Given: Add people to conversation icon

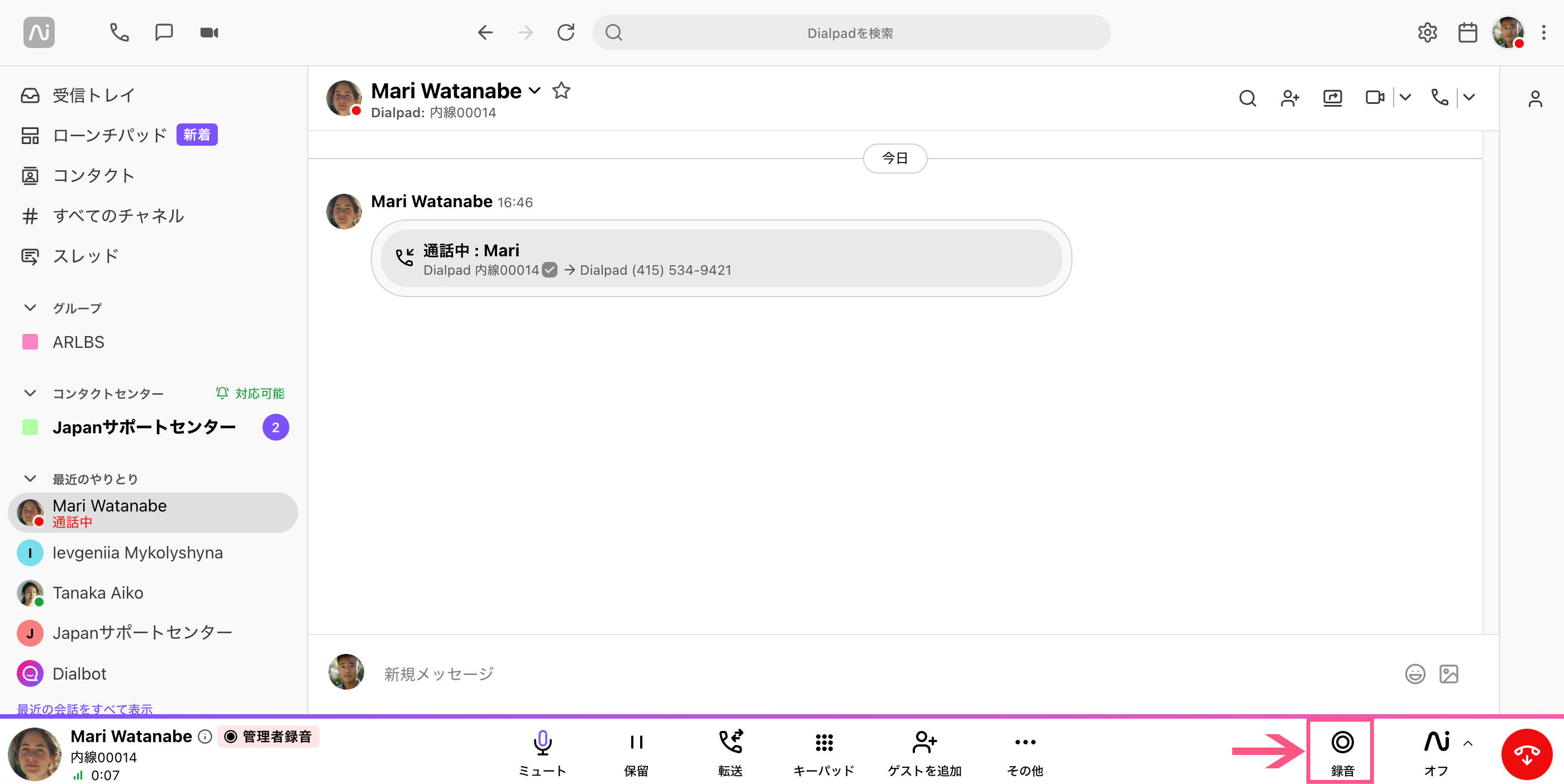Looking at the screenshot, I should [1290, 98].
